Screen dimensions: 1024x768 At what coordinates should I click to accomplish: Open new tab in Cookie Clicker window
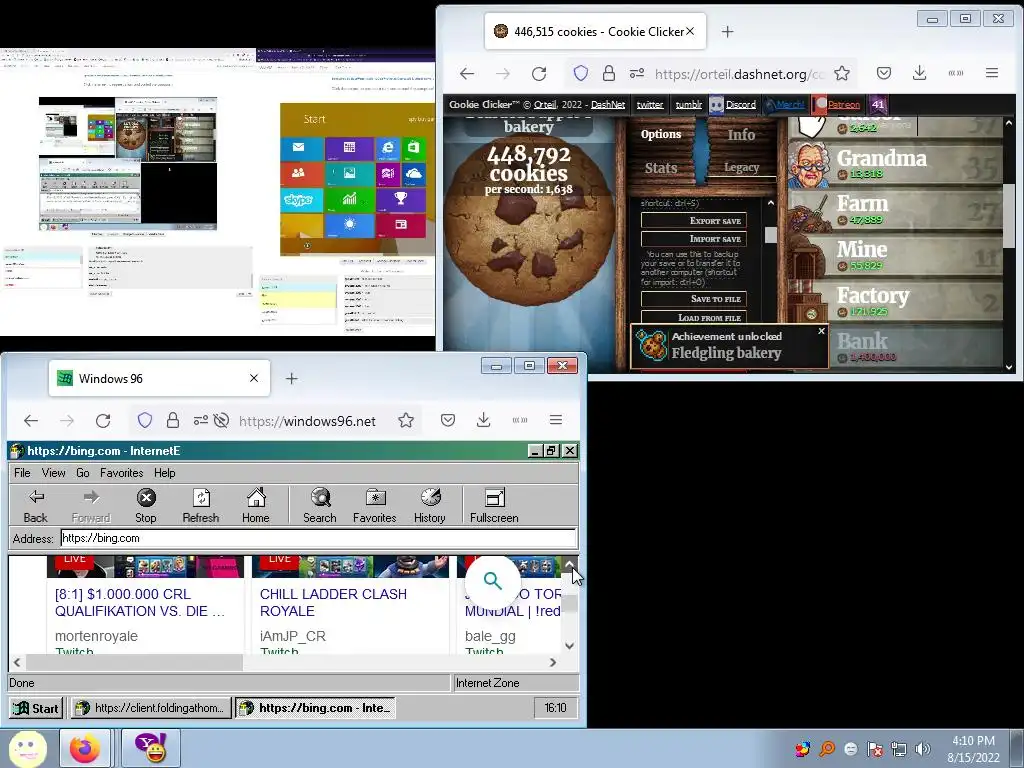(728, 31)
